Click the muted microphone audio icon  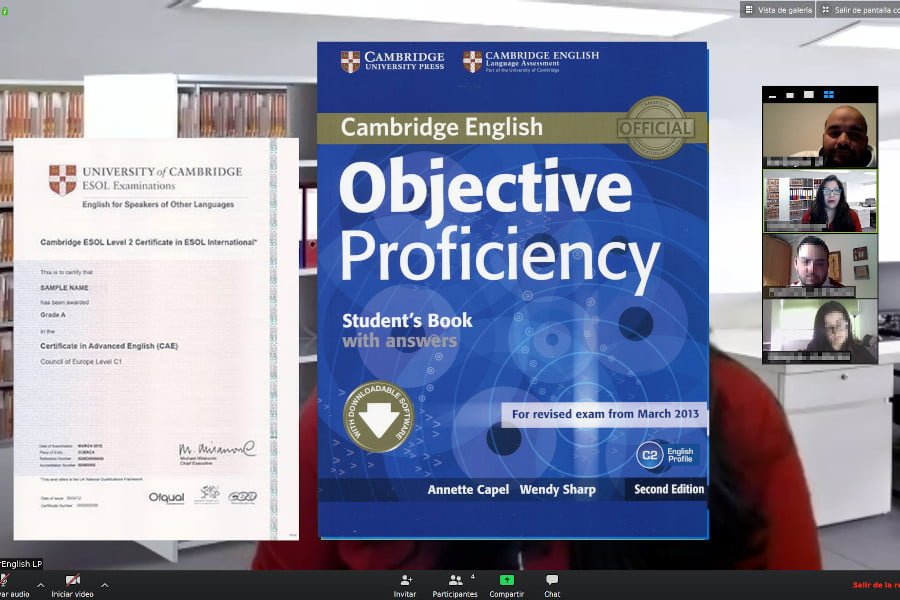(4, 580)
